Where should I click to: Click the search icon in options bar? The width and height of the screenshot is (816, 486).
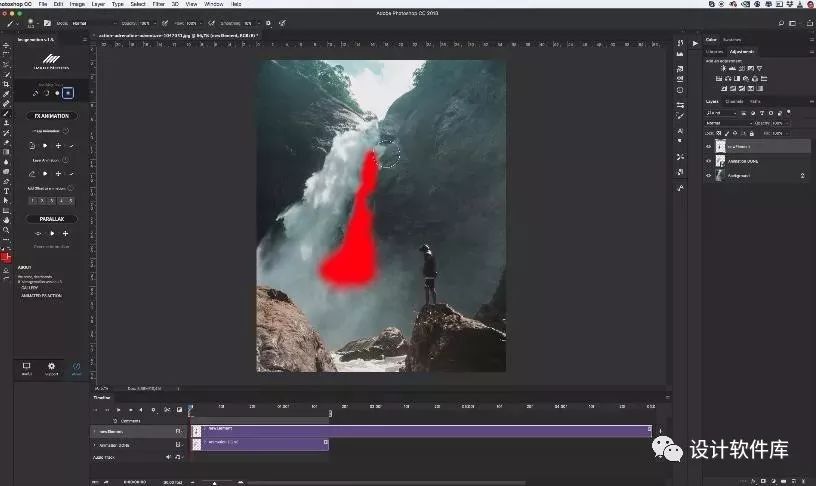tap(781, 23)
